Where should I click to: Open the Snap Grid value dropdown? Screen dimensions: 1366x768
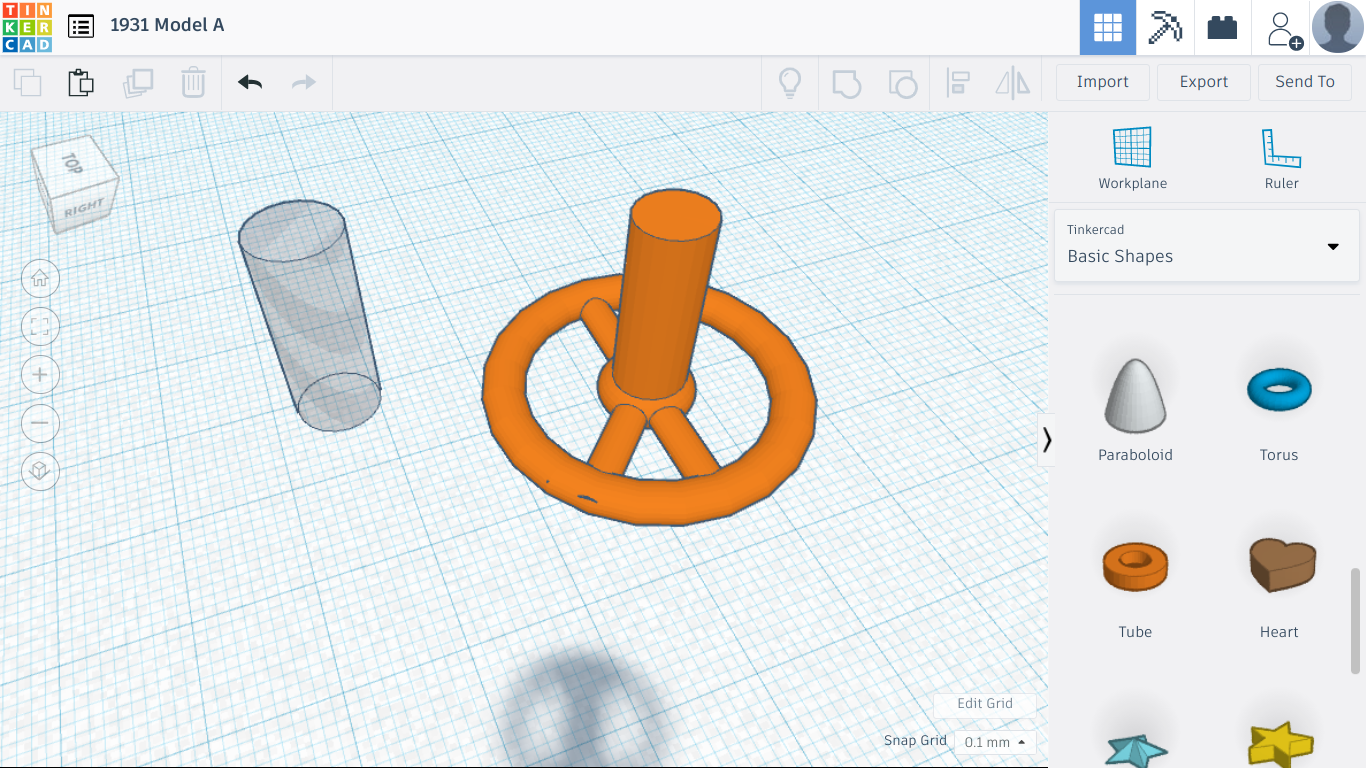click(993, 742)
